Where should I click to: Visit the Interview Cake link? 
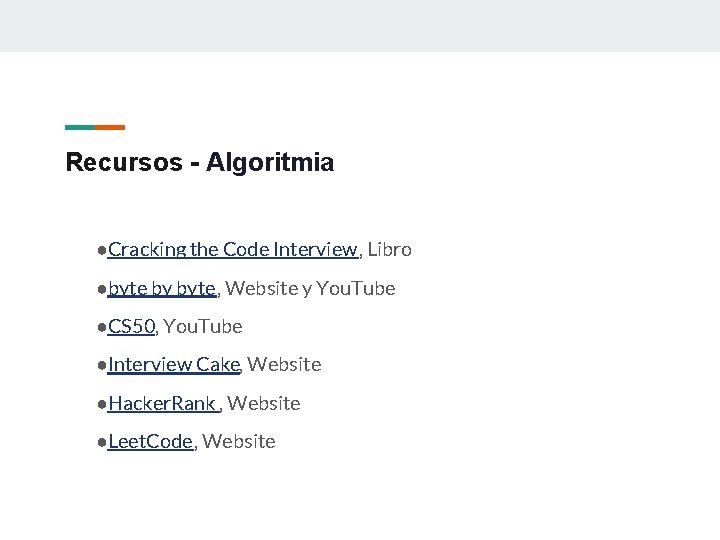coord(174,364)
